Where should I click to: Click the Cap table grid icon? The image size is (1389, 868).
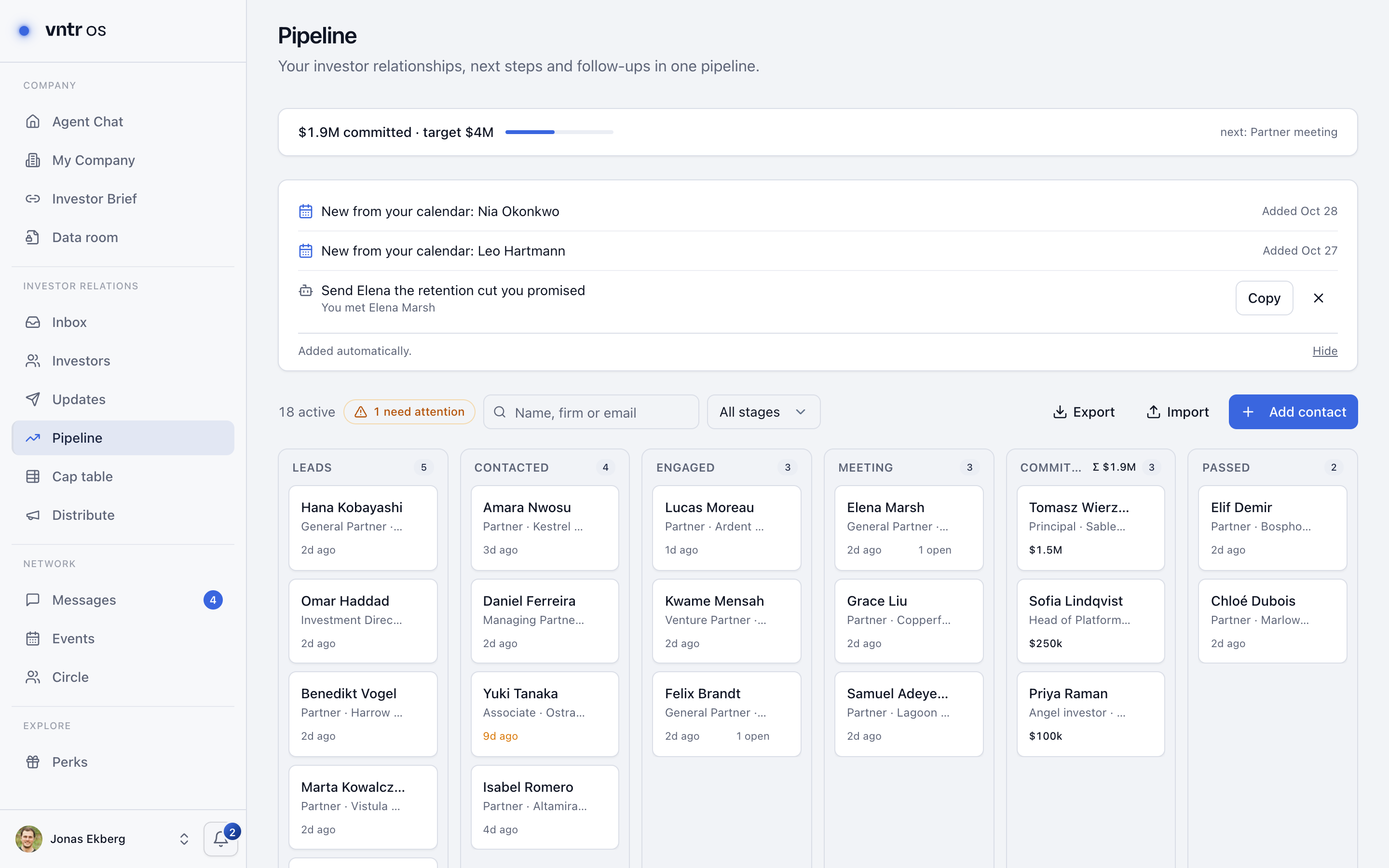click(33, 476)
